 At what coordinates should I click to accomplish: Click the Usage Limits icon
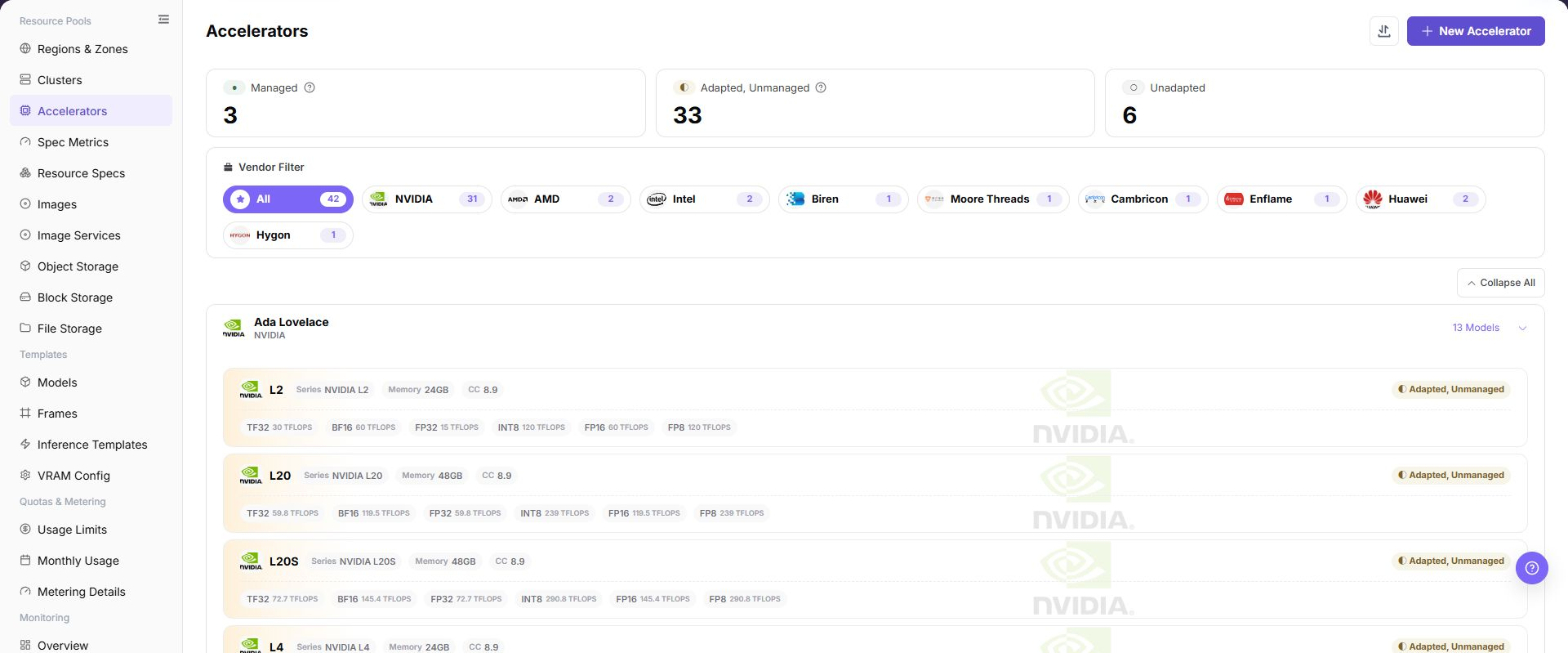[x=25, y=530]
